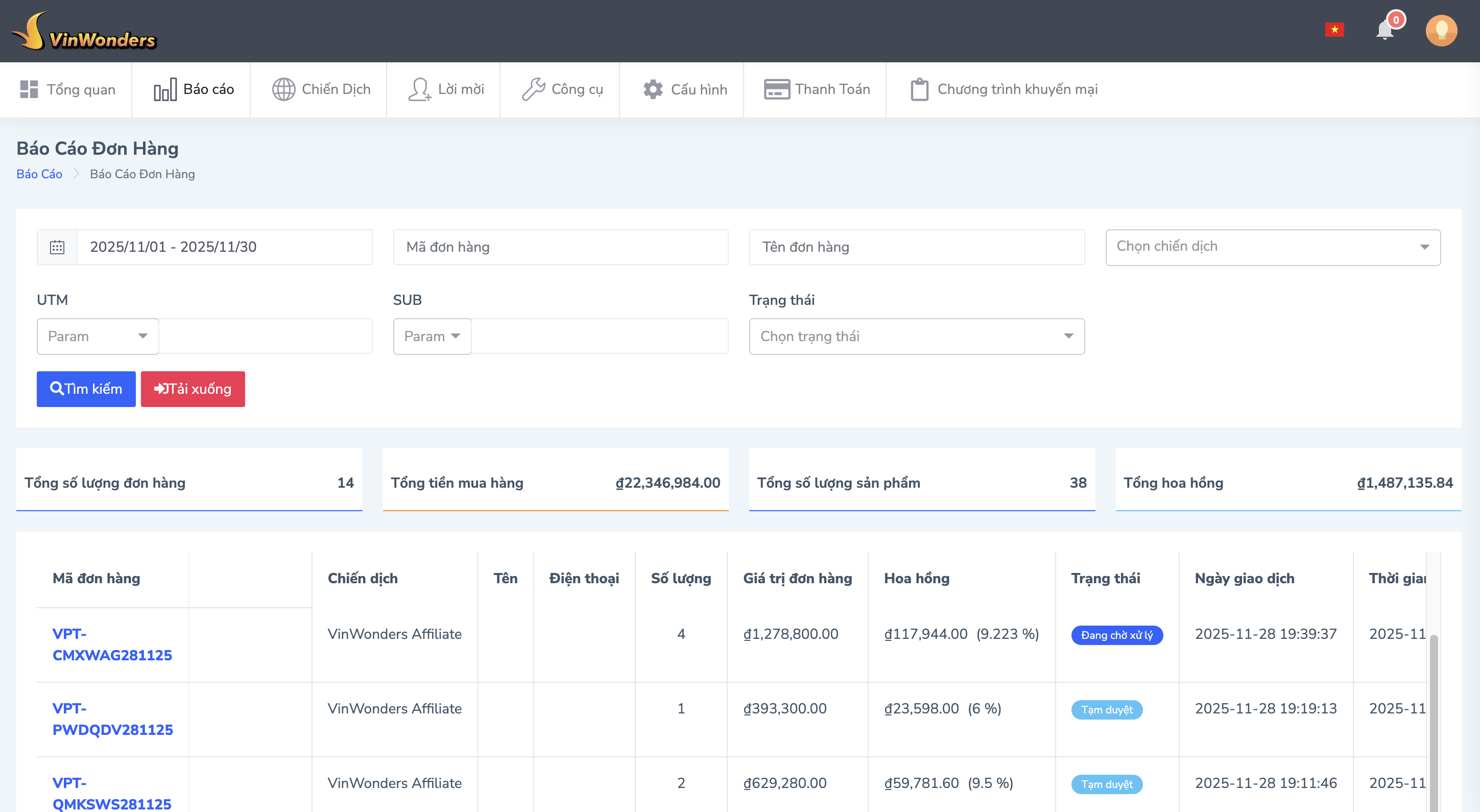The height and width of the screenshot is (812, 1480).
Task: Click the Vietnam flag language icon
Action: tap(1334, 30)
